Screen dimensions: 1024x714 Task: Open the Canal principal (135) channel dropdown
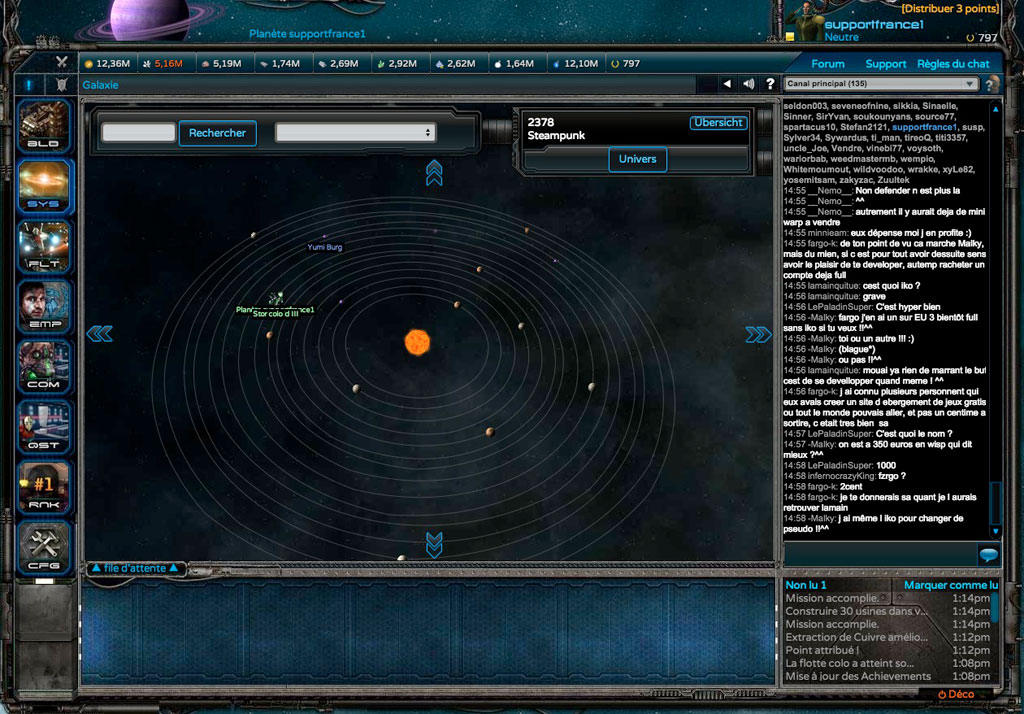pyautogui.click(x=881, y=84)
